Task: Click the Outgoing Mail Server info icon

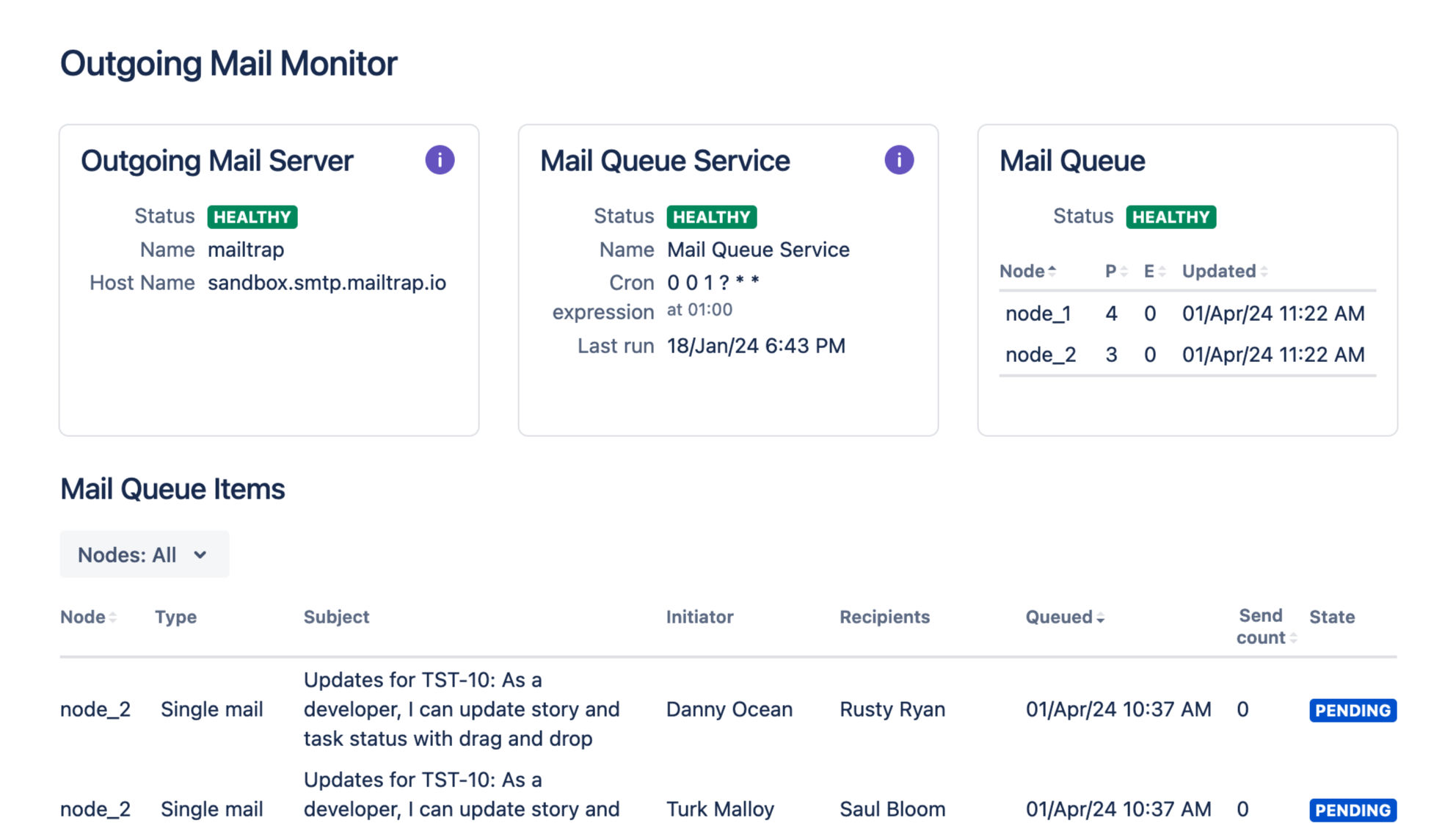Action: (440, 160)
